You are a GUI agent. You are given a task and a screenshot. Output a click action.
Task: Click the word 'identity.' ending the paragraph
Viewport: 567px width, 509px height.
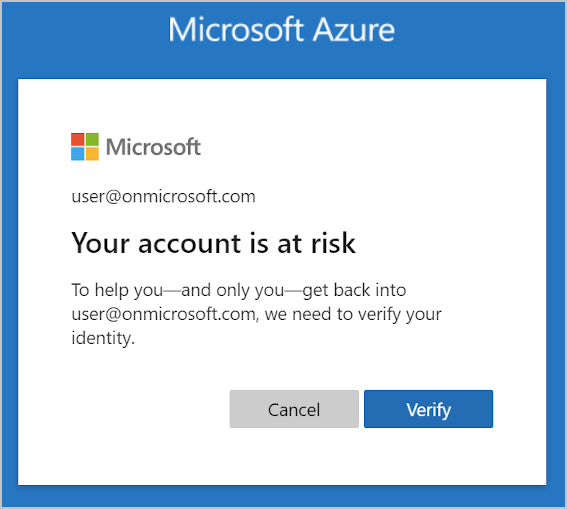click(103, 338)
